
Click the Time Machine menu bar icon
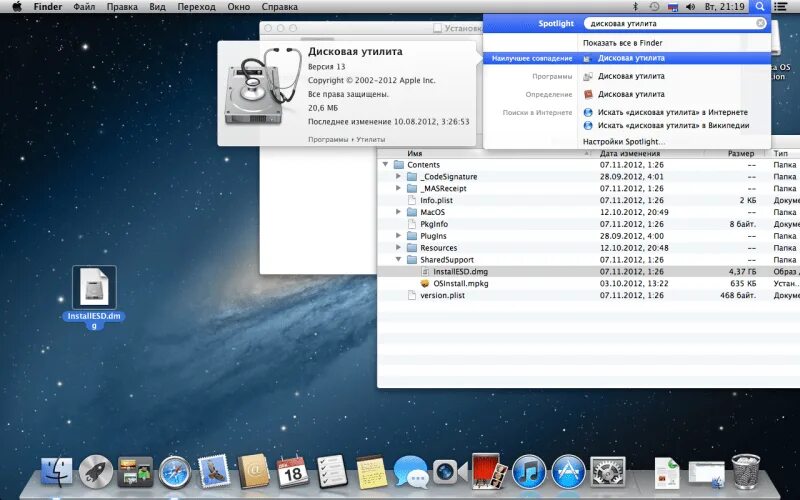click(x=654, y=7)
